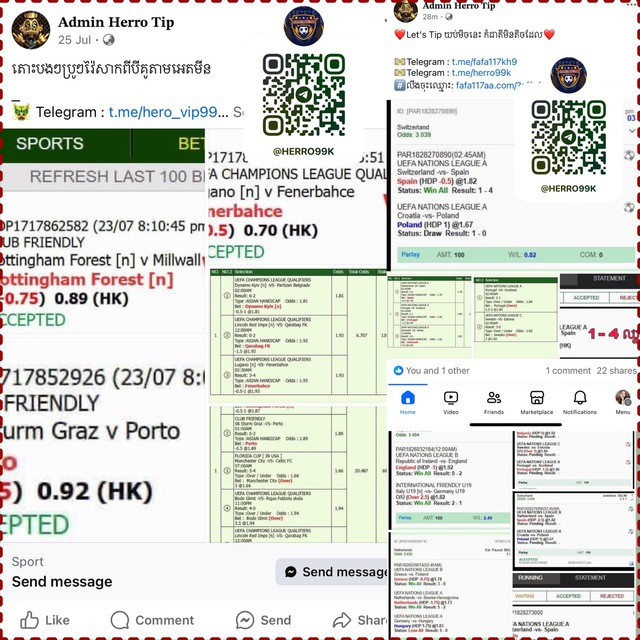Click the public globe icon beside 25 Jul

click(x=109, y=40)
